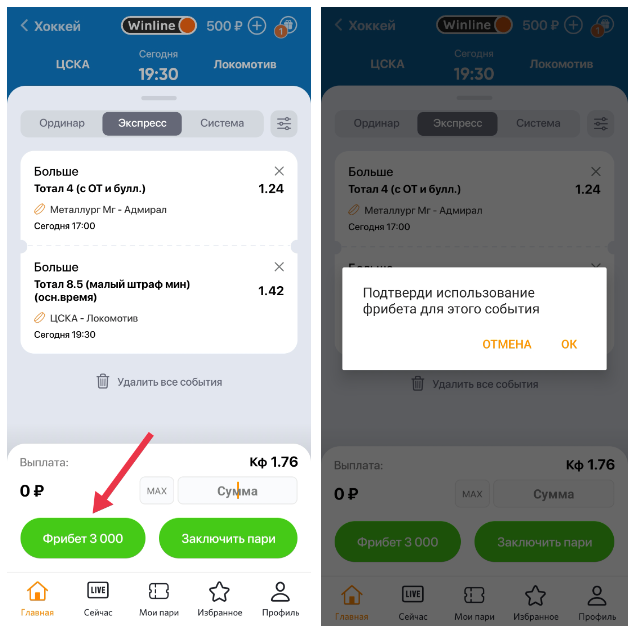Image resolution: width=635 pixels, height=633 pixels.
Task: Go back to Хоккей in left screen
Action: [50, 26]
